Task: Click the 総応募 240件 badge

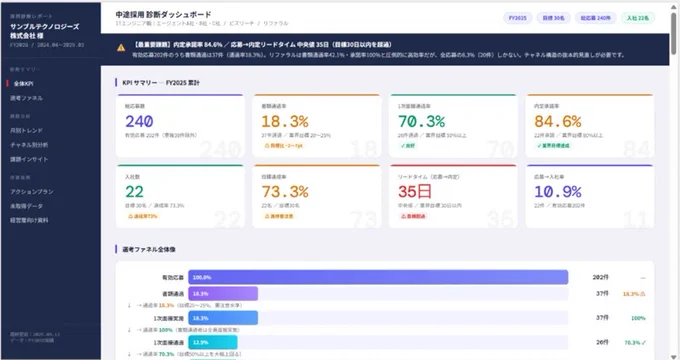Action: coord(595,18)
